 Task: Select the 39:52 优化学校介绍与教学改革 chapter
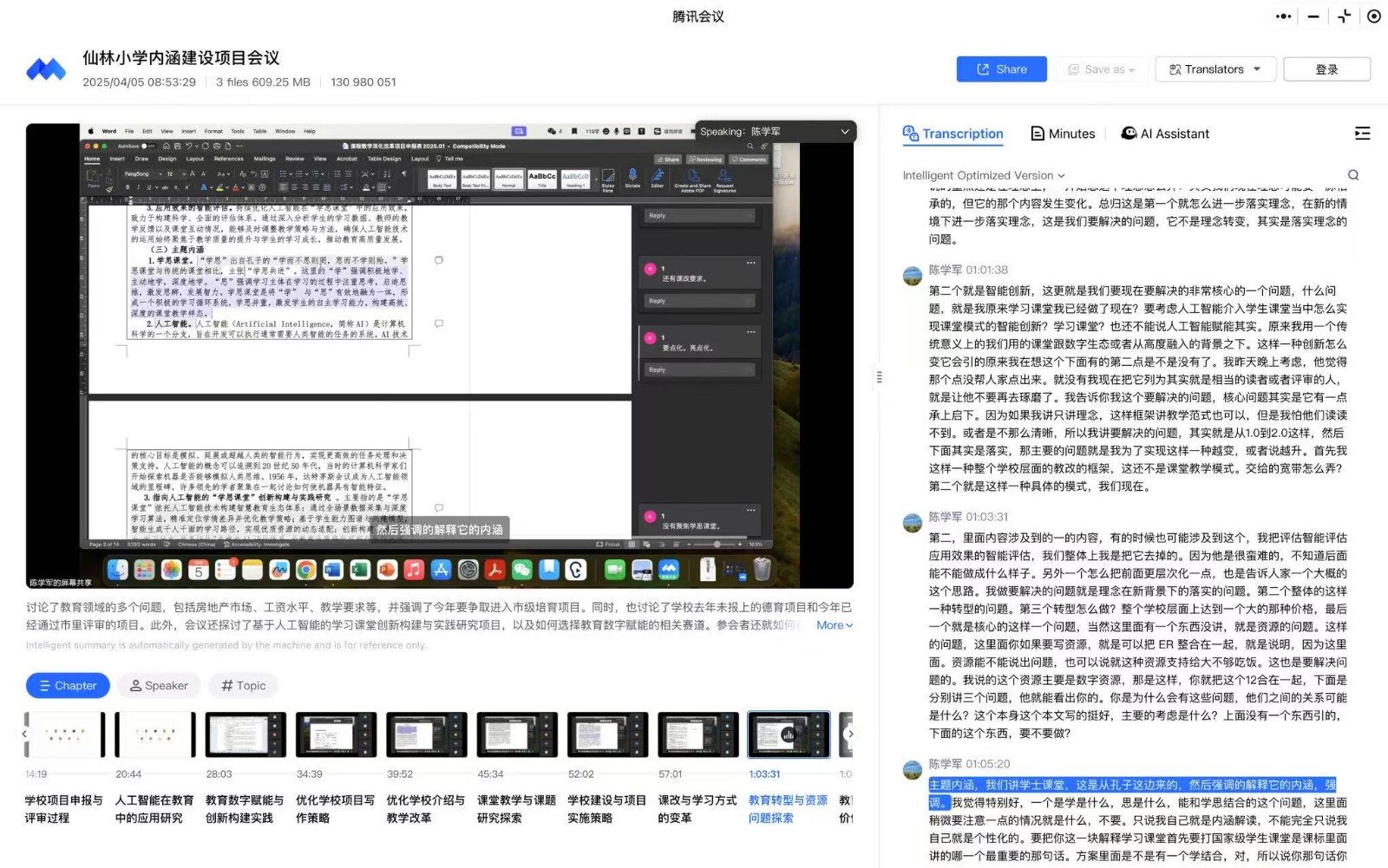[427, 768]
